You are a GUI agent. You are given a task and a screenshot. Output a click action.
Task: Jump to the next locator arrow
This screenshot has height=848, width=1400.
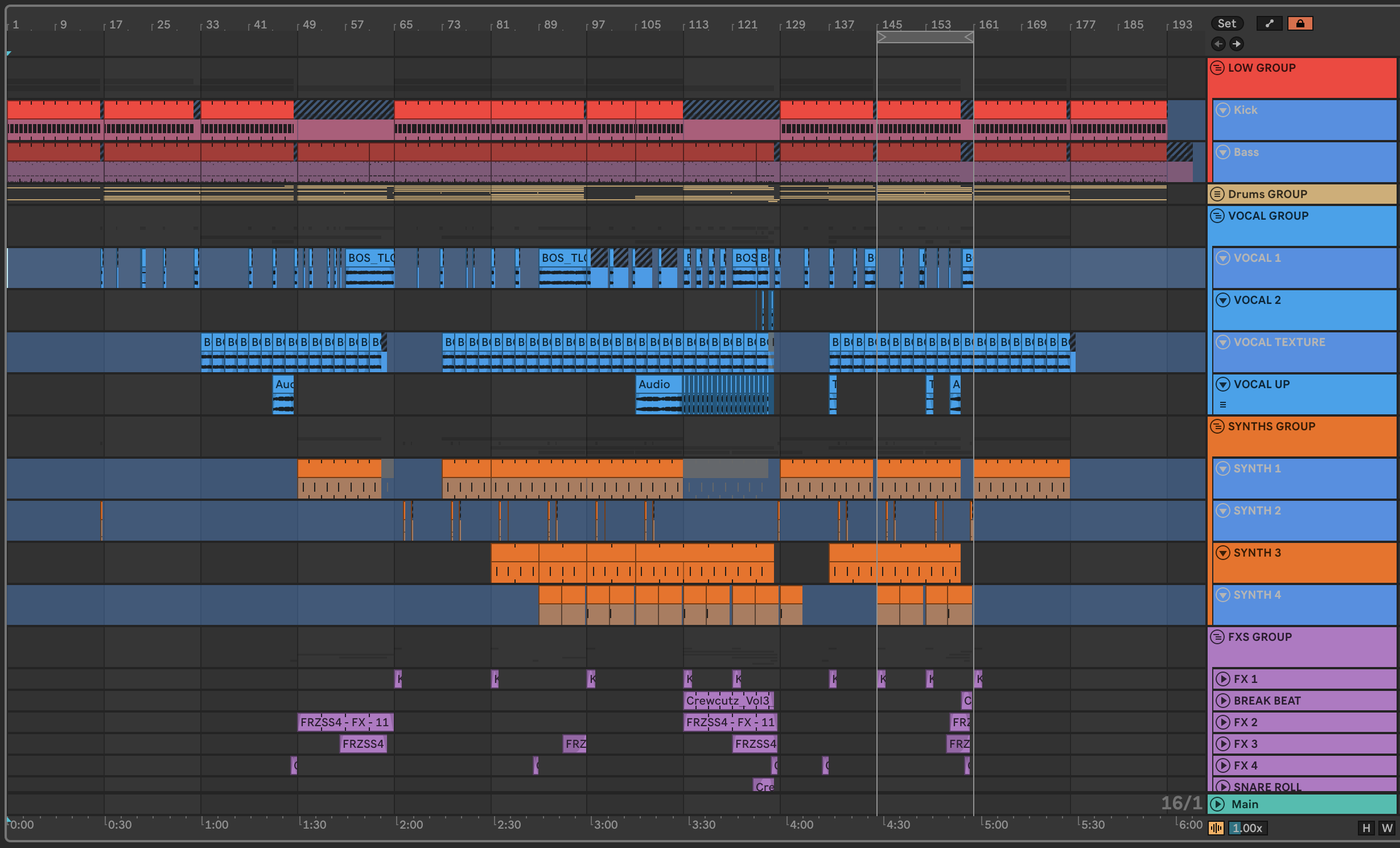click(1236, 44)
